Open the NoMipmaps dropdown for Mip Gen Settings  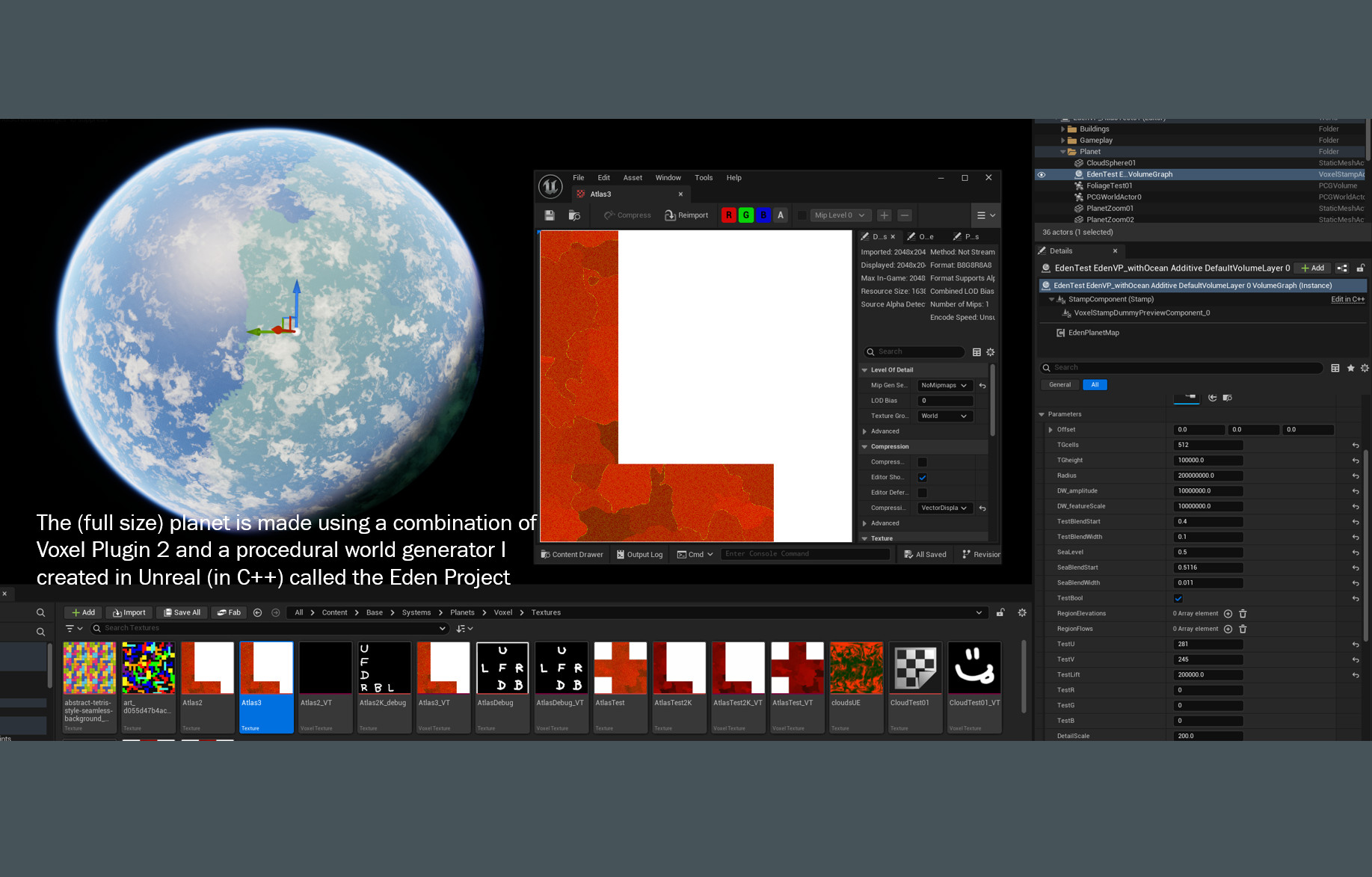click(944, 386)
